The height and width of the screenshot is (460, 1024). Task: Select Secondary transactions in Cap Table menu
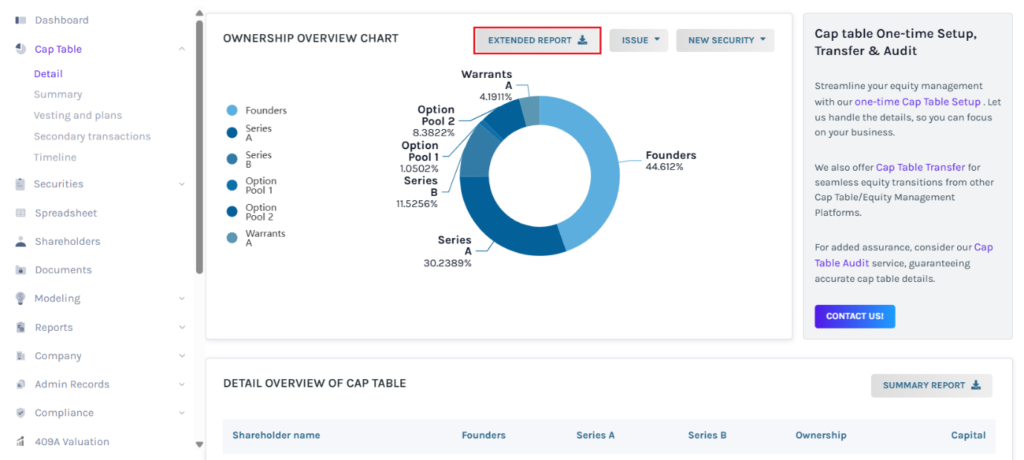click(x=92, y=137)
